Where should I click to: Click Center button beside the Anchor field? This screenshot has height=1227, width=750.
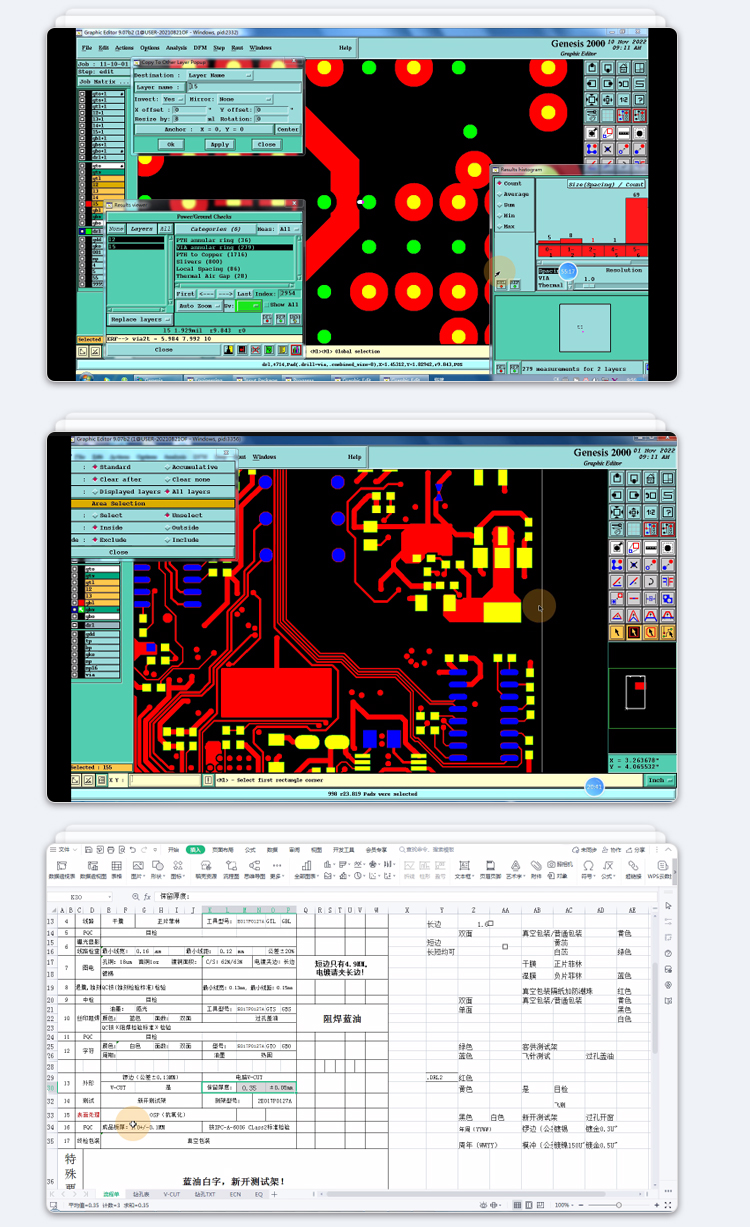pyautogui.click(x=287, y=129)
